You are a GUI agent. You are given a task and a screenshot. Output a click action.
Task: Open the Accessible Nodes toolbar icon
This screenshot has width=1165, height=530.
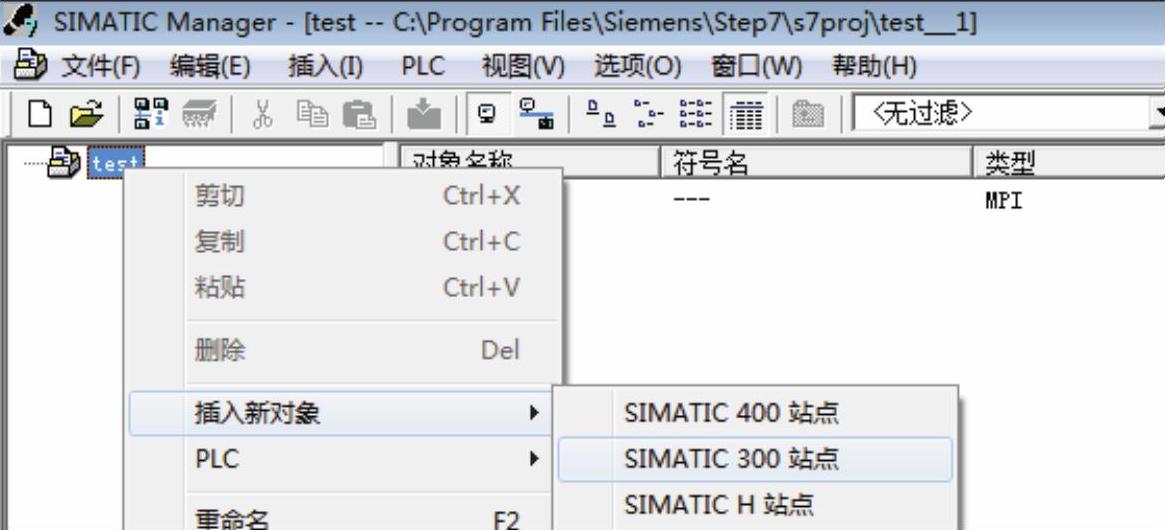pos(151,114)
